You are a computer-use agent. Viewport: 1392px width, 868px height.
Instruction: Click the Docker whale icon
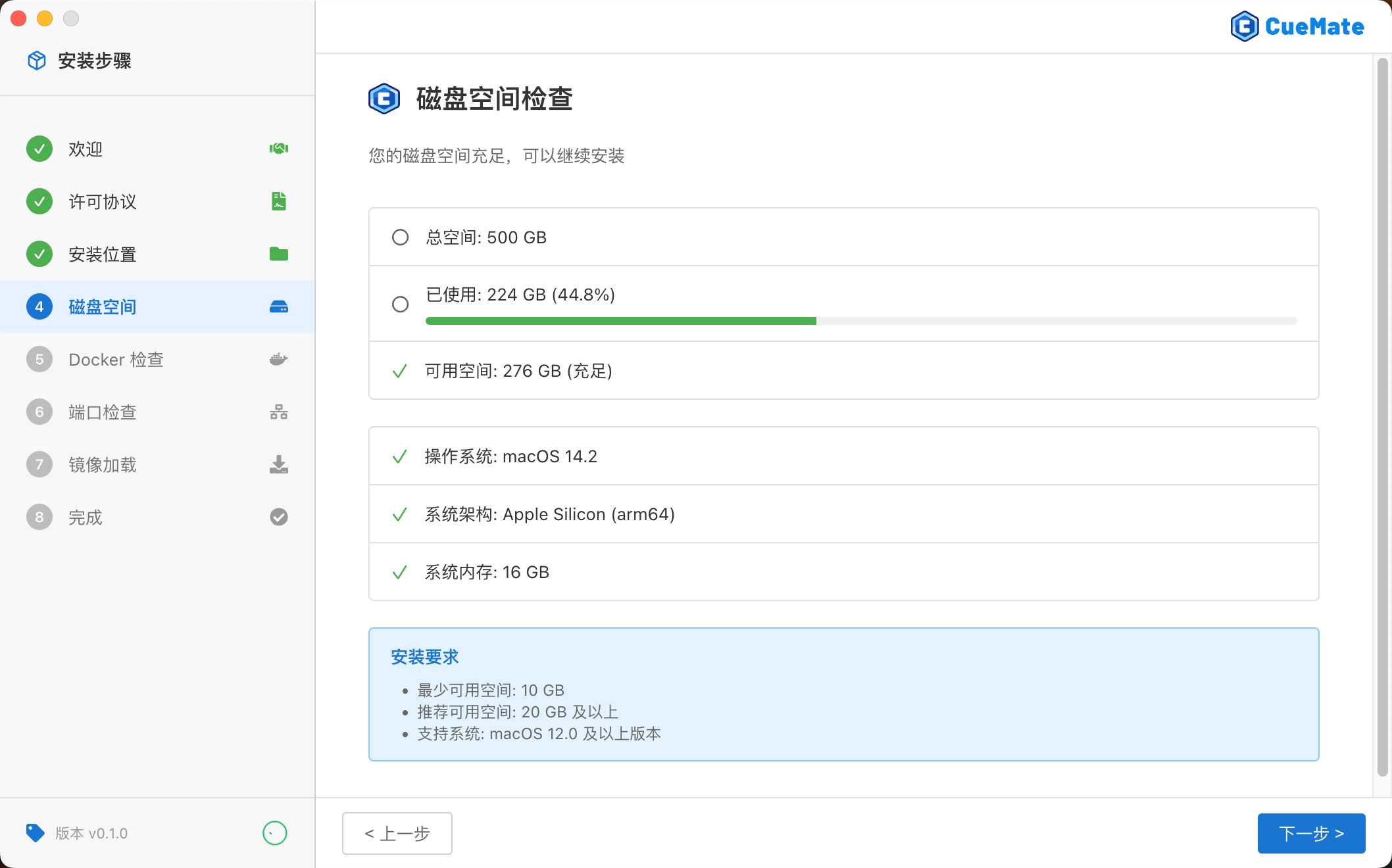point(279,359)
